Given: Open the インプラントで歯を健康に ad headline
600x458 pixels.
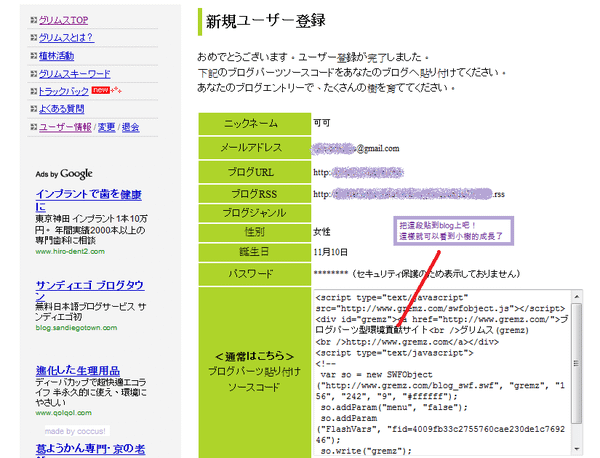Looking at the screenshot, I should pos(88,200).
